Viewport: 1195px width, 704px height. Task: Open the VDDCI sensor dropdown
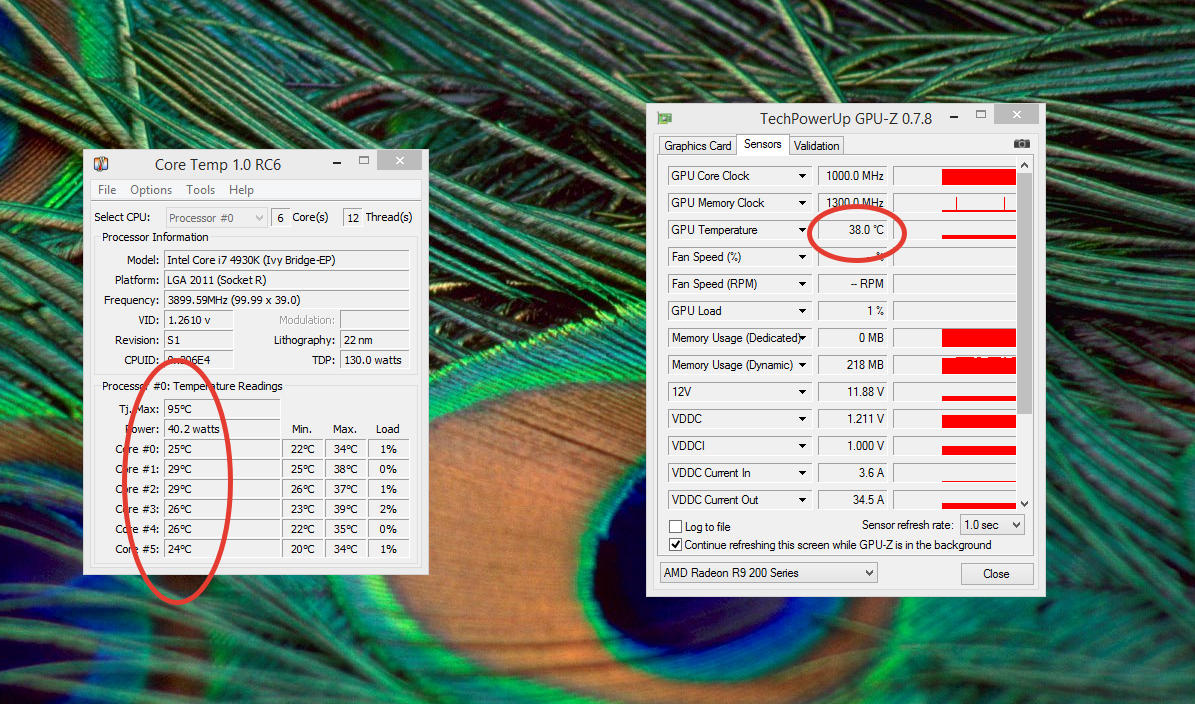(802, 446)
